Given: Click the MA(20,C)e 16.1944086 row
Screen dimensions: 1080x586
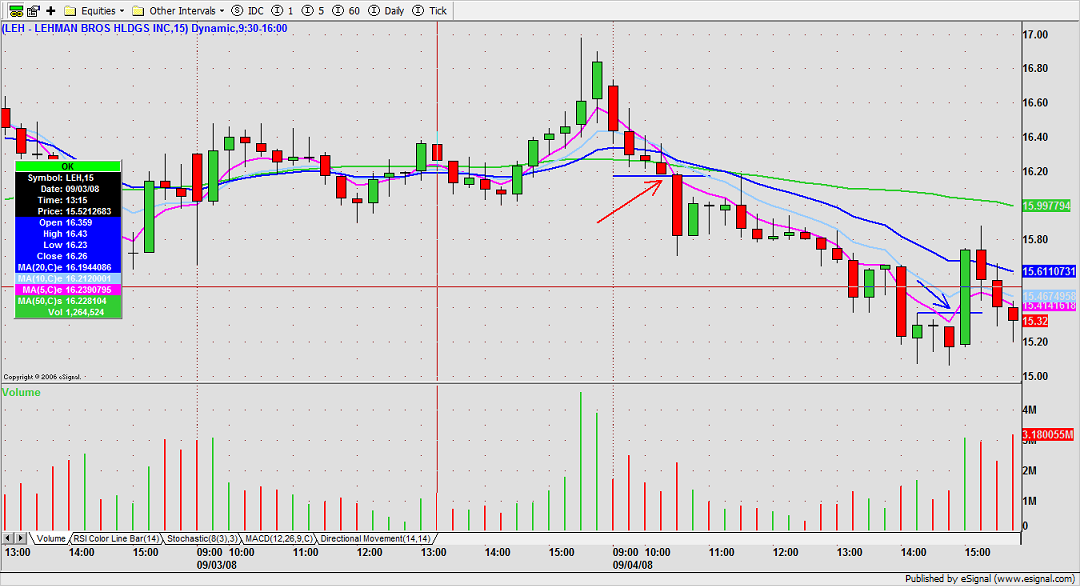Looking at the screenshot, I should 68,267.
